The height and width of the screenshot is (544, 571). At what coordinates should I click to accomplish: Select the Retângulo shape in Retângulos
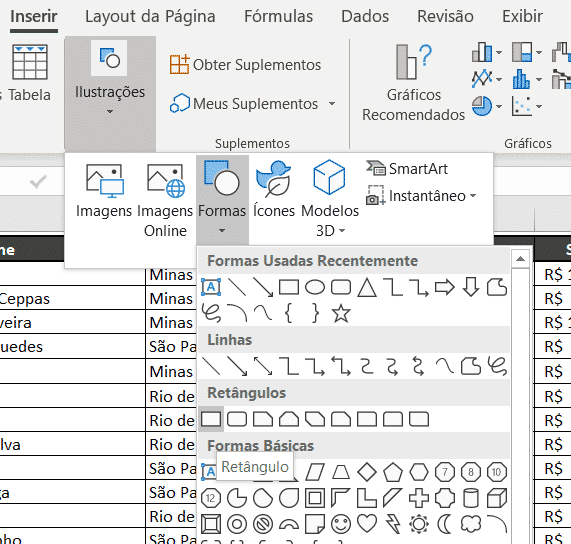[211, 419]
